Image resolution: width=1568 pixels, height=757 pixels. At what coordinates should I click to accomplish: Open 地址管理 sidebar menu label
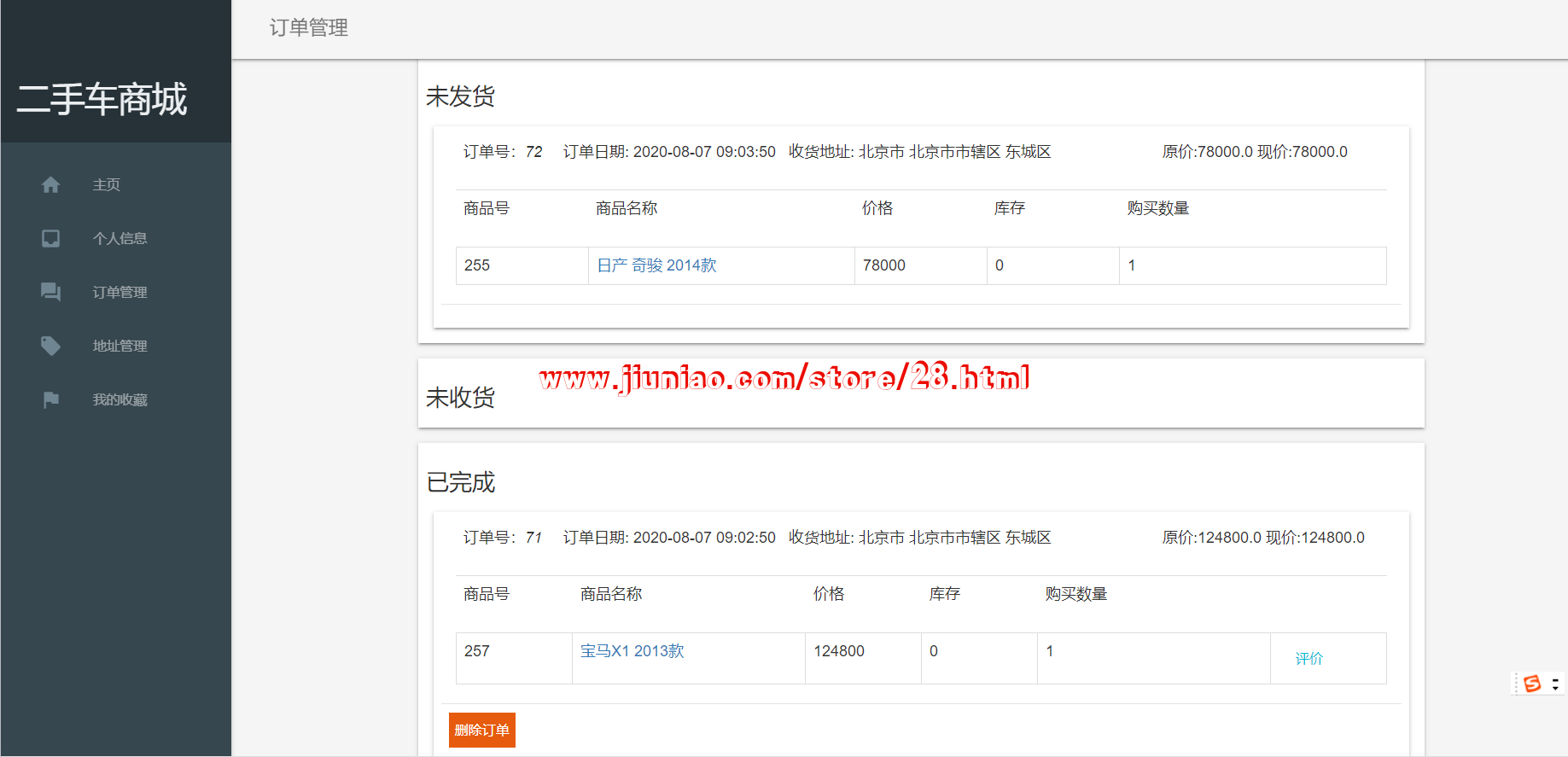(119, 346)
